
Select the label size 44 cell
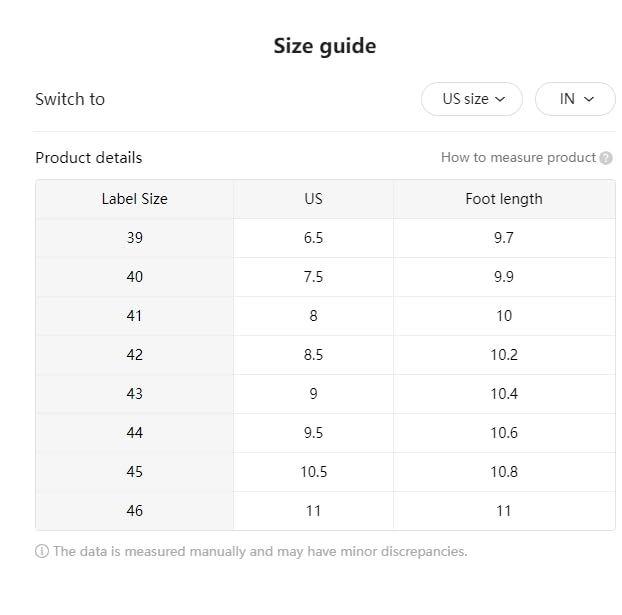click(134, 433)
